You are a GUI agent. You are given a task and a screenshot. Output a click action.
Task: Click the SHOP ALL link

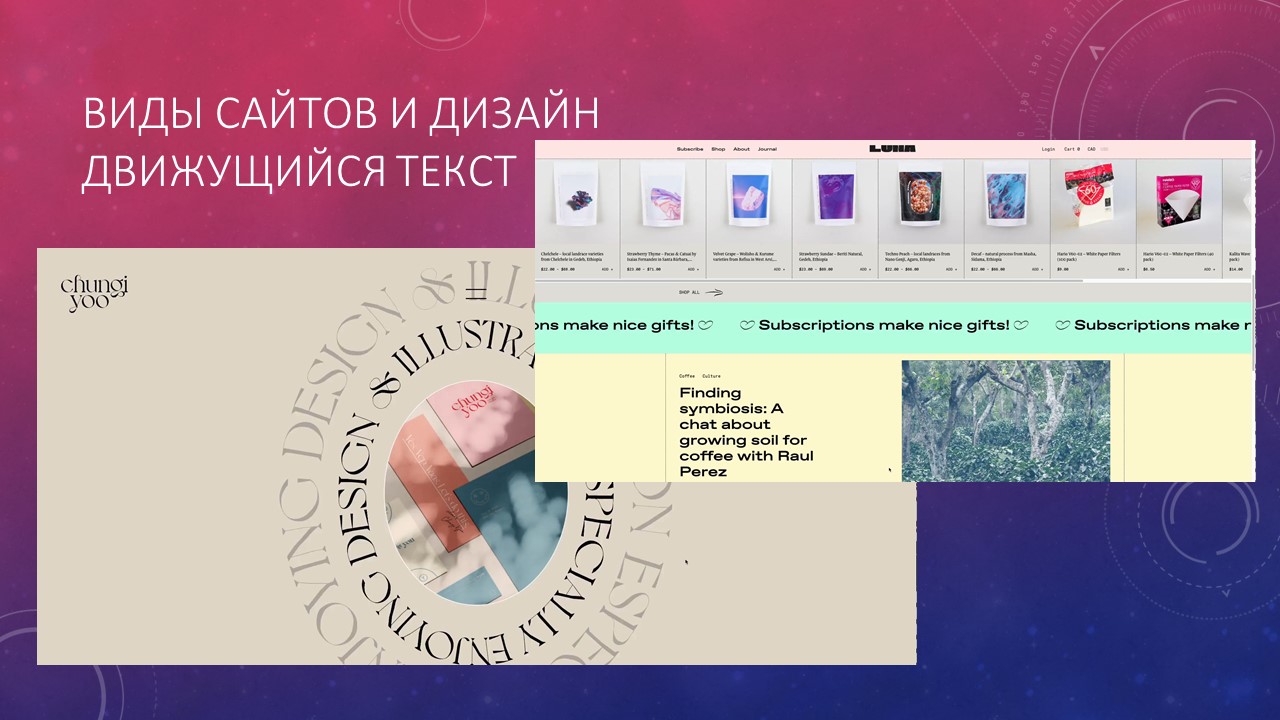[x=689, y=292]
